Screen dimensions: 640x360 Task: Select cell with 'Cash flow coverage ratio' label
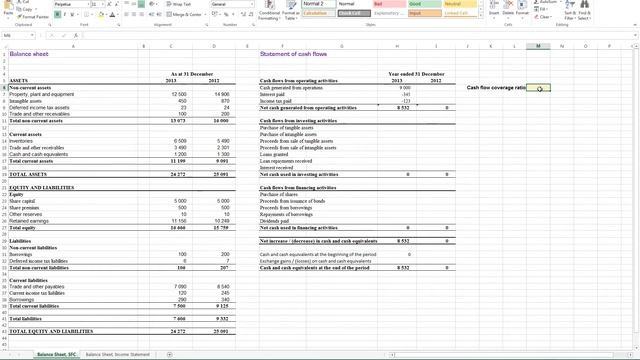pos(496,88)
